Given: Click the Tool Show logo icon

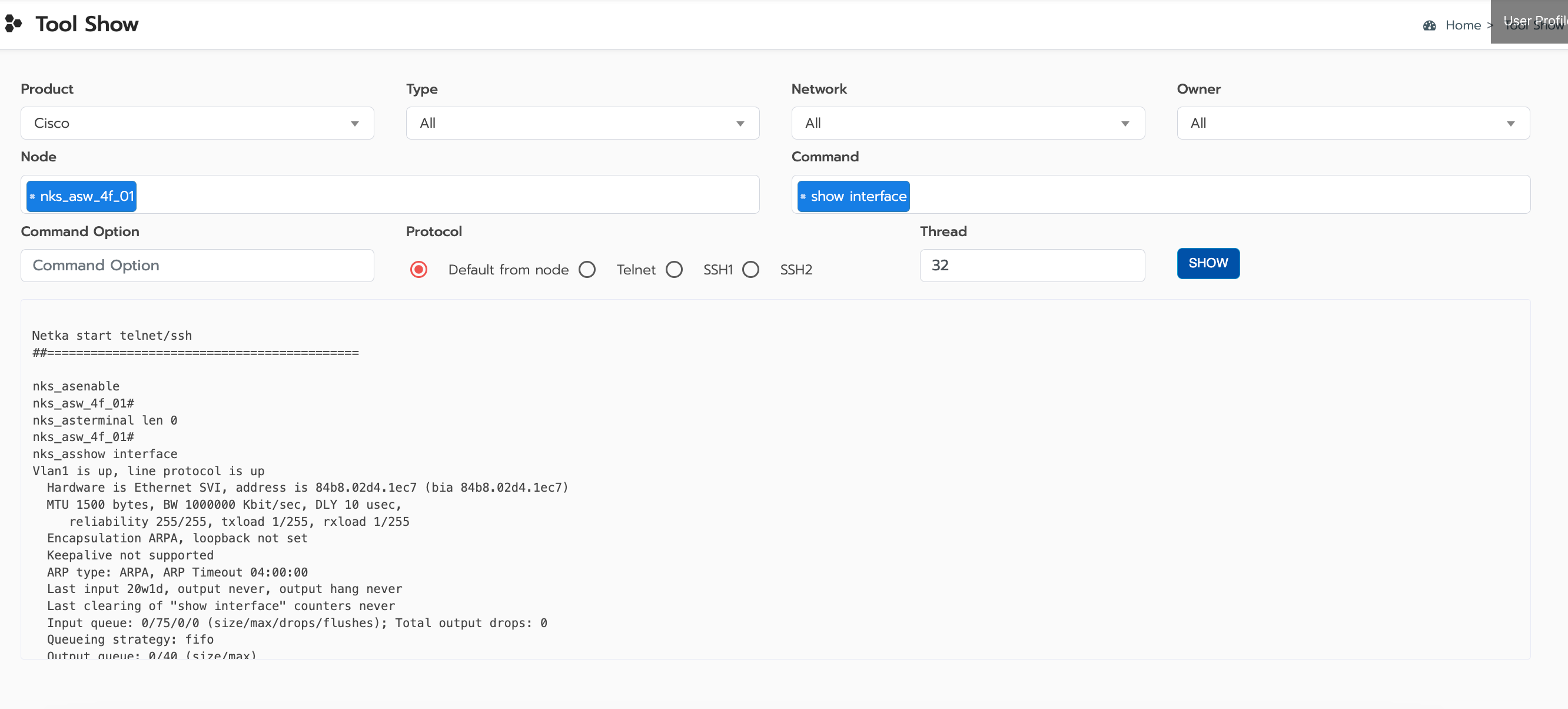Looking at the screenshot, I should (x=14, y=24).
